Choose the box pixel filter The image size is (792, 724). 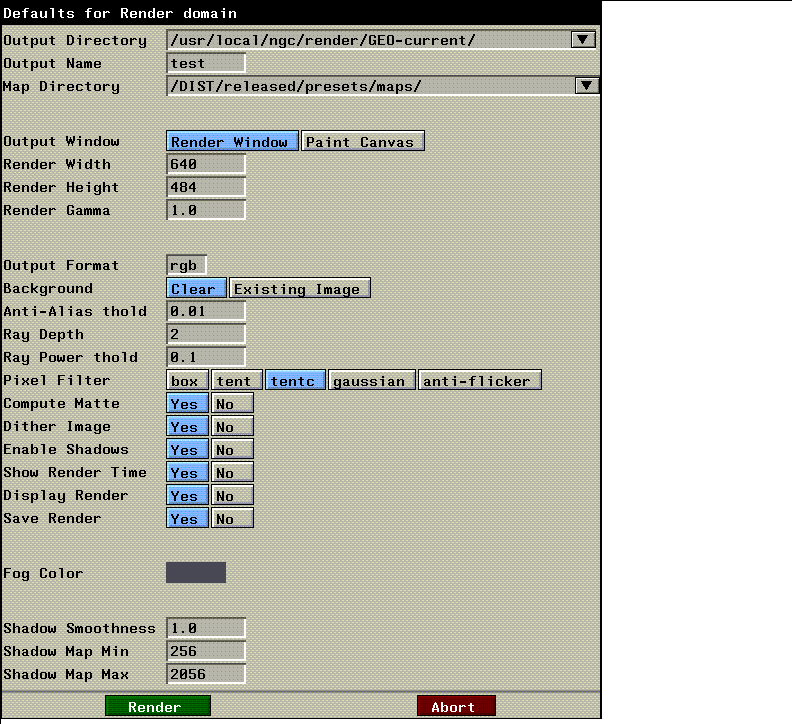click(187, 380)
